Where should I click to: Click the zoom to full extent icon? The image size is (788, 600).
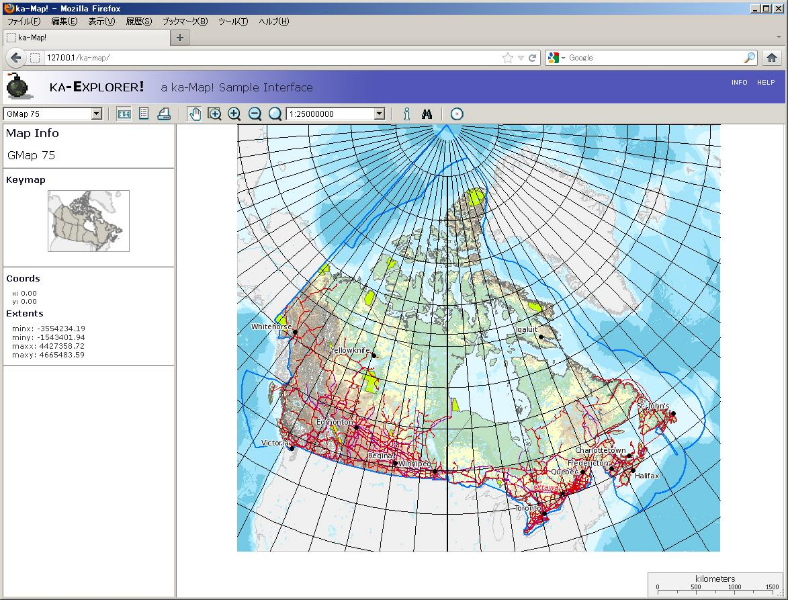tap(274, 114)
